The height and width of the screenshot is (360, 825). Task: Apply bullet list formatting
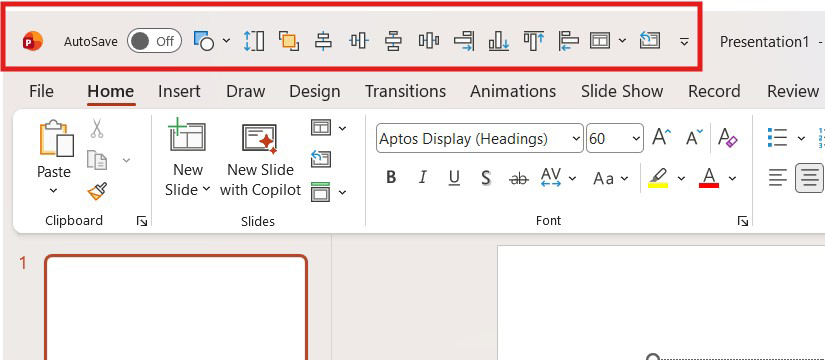pyautogui.click(x=778, y=138)
